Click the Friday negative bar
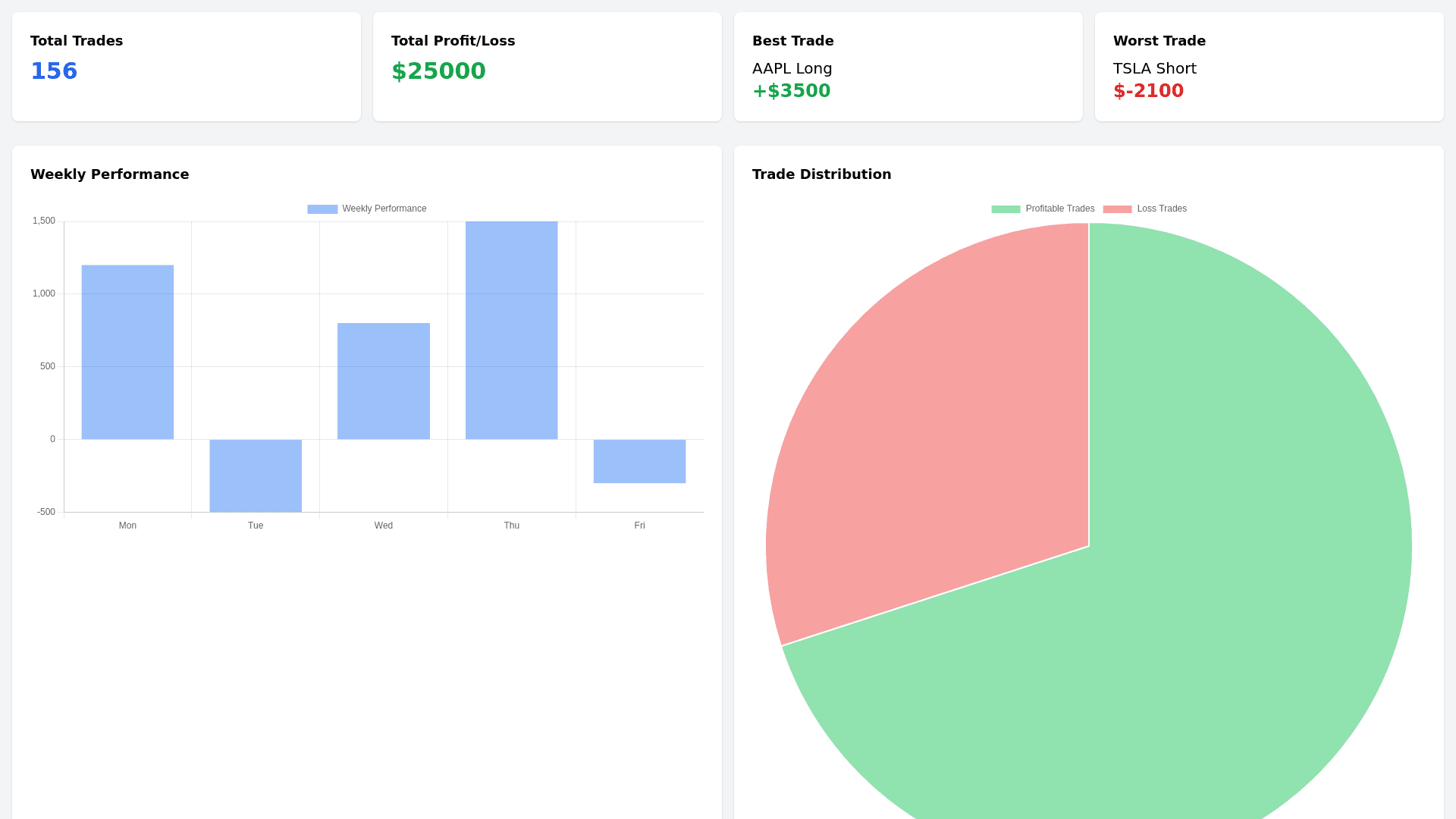 pyautogui.click(x=639, y=461)
